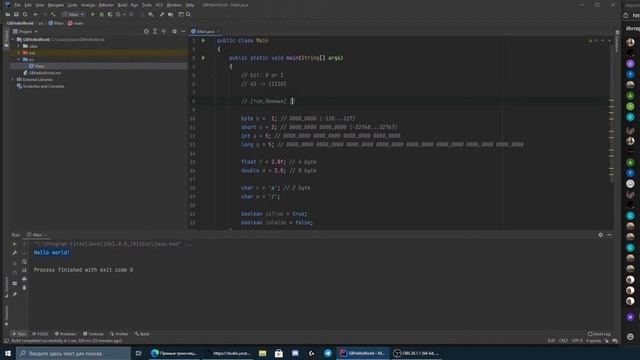Screen dimensions: 640x360
Task: Open Project panel gear options
Action: tap(174, 31)
